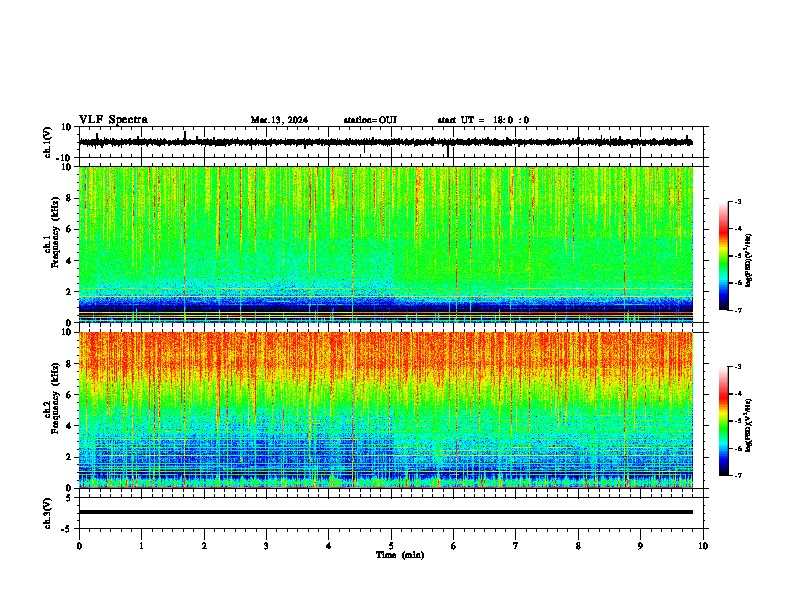
Task: Click the time axis tick label "3"
Action: [x=266, y=546]
